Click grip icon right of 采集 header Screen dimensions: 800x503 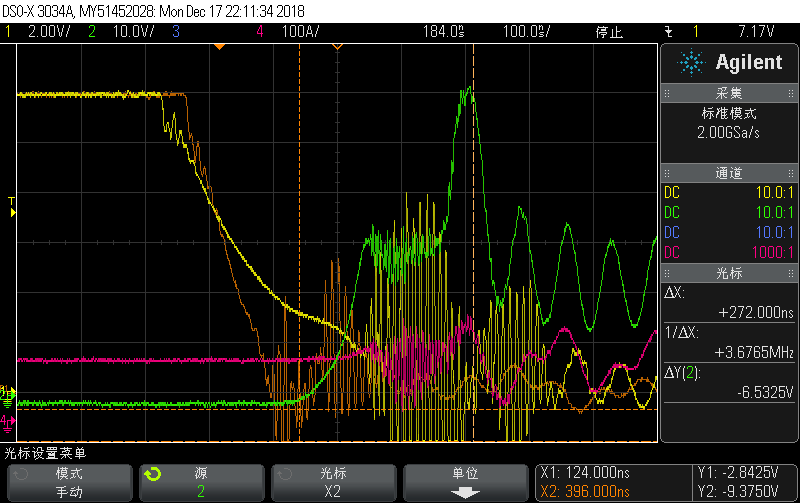coord(791,93)
